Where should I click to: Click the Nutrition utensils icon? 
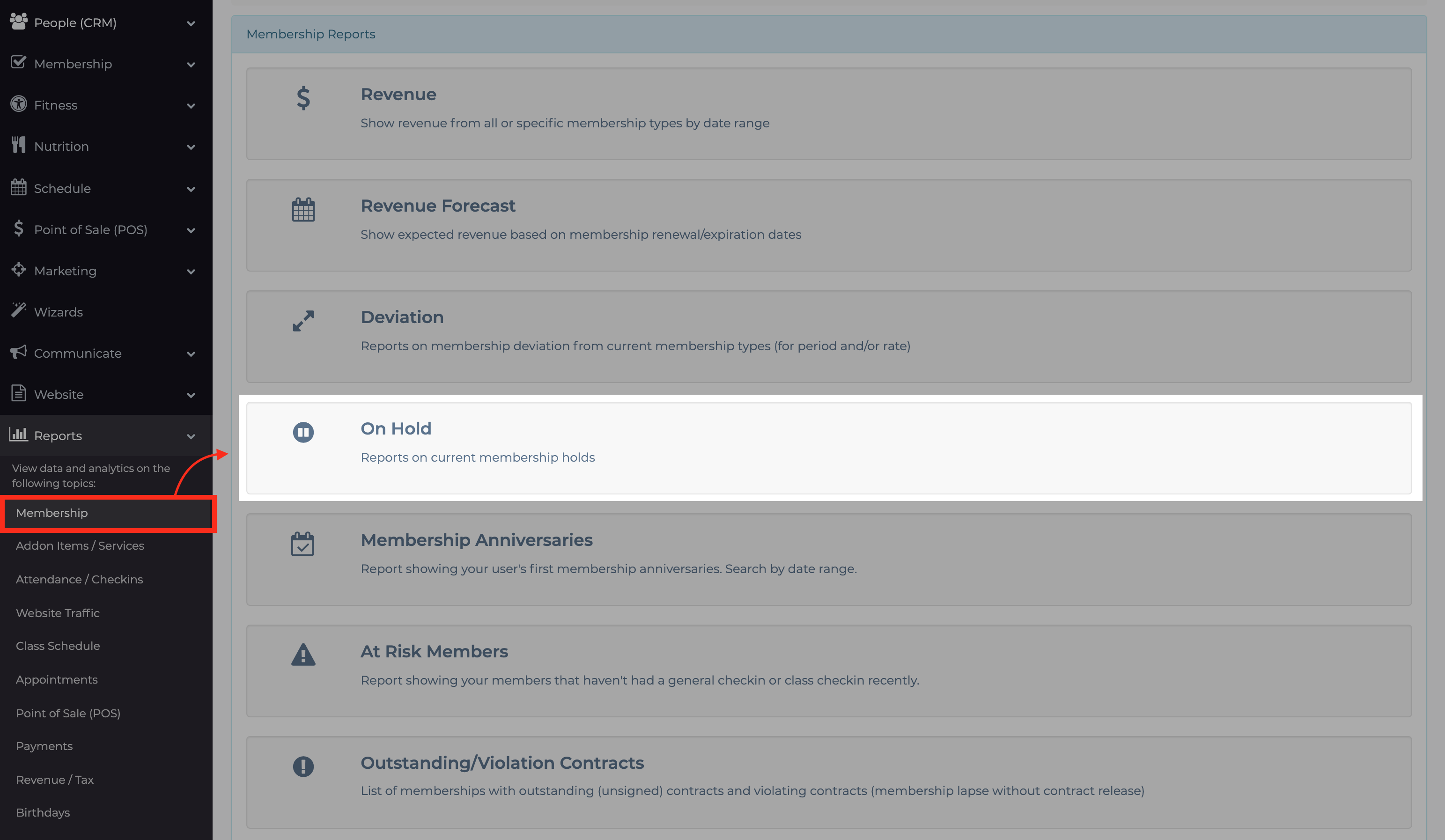[x=18, y=145]
